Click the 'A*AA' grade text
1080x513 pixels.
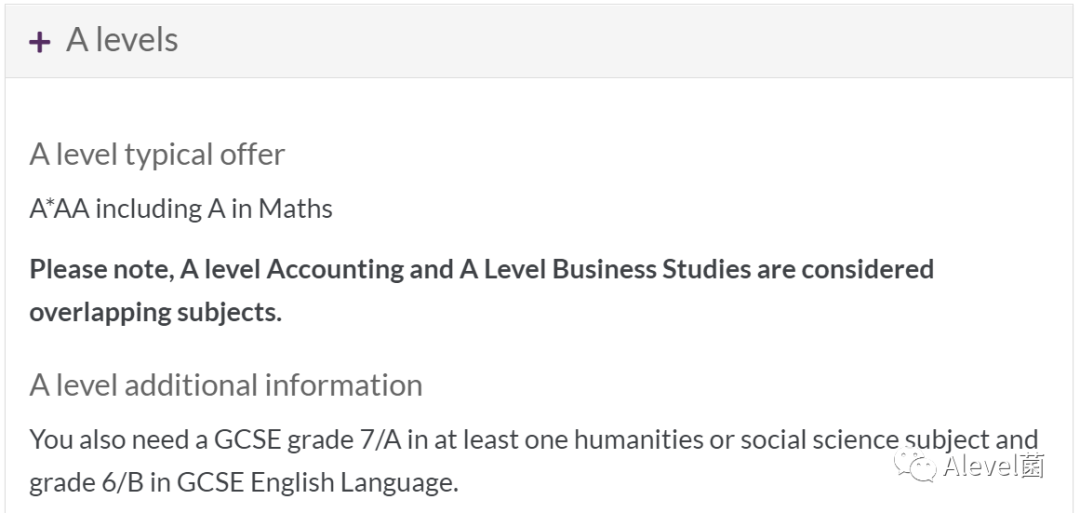[x=59, y=209]
